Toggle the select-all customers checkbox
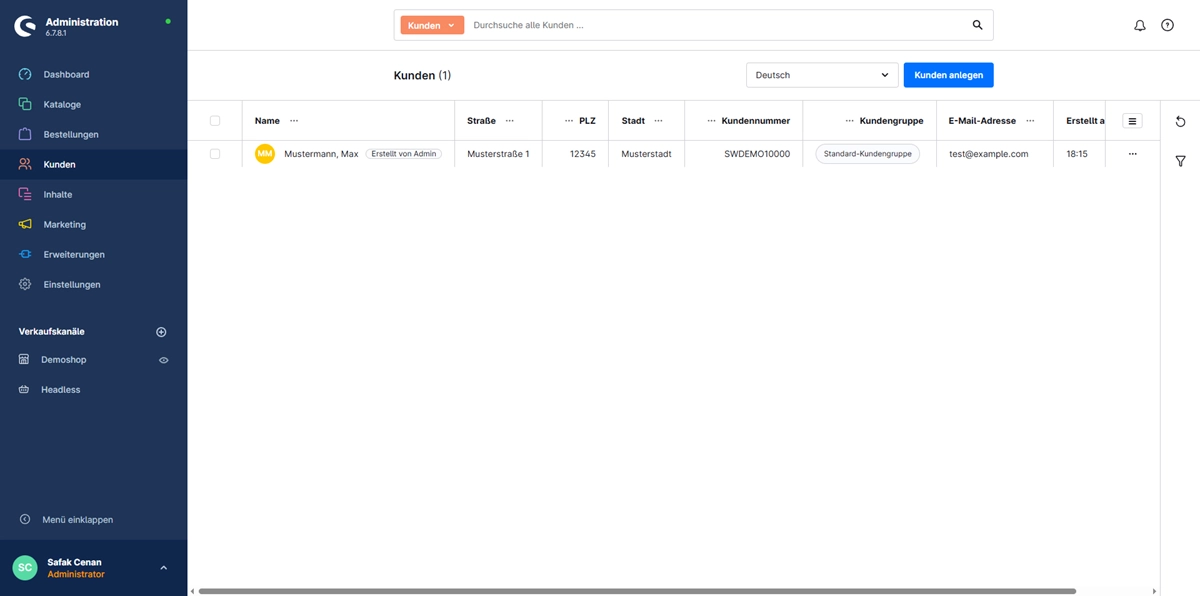1200x596 pixels. tap(215, 121)
